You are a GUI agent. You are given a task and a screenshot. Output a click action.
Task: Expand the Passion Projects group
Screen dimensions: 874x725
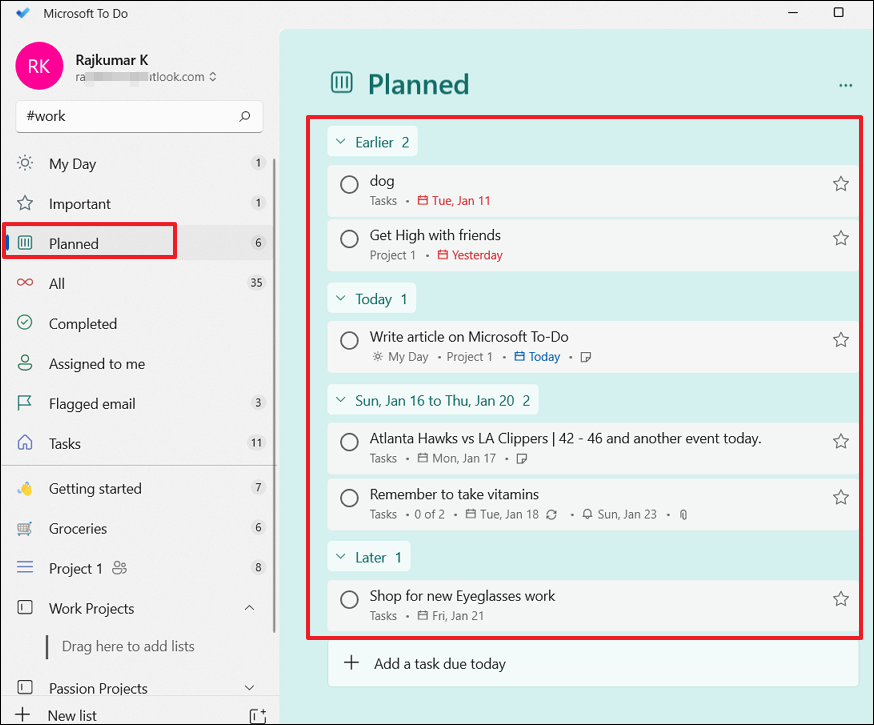pos(250,688)
